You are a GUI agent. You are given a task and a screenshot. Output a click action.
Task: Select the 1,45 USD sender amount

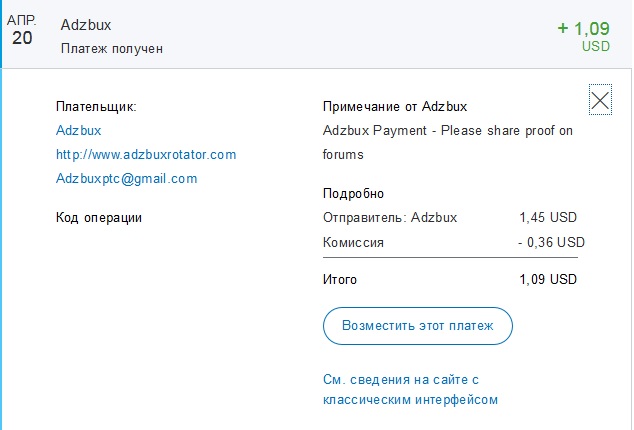pos(548,218)
